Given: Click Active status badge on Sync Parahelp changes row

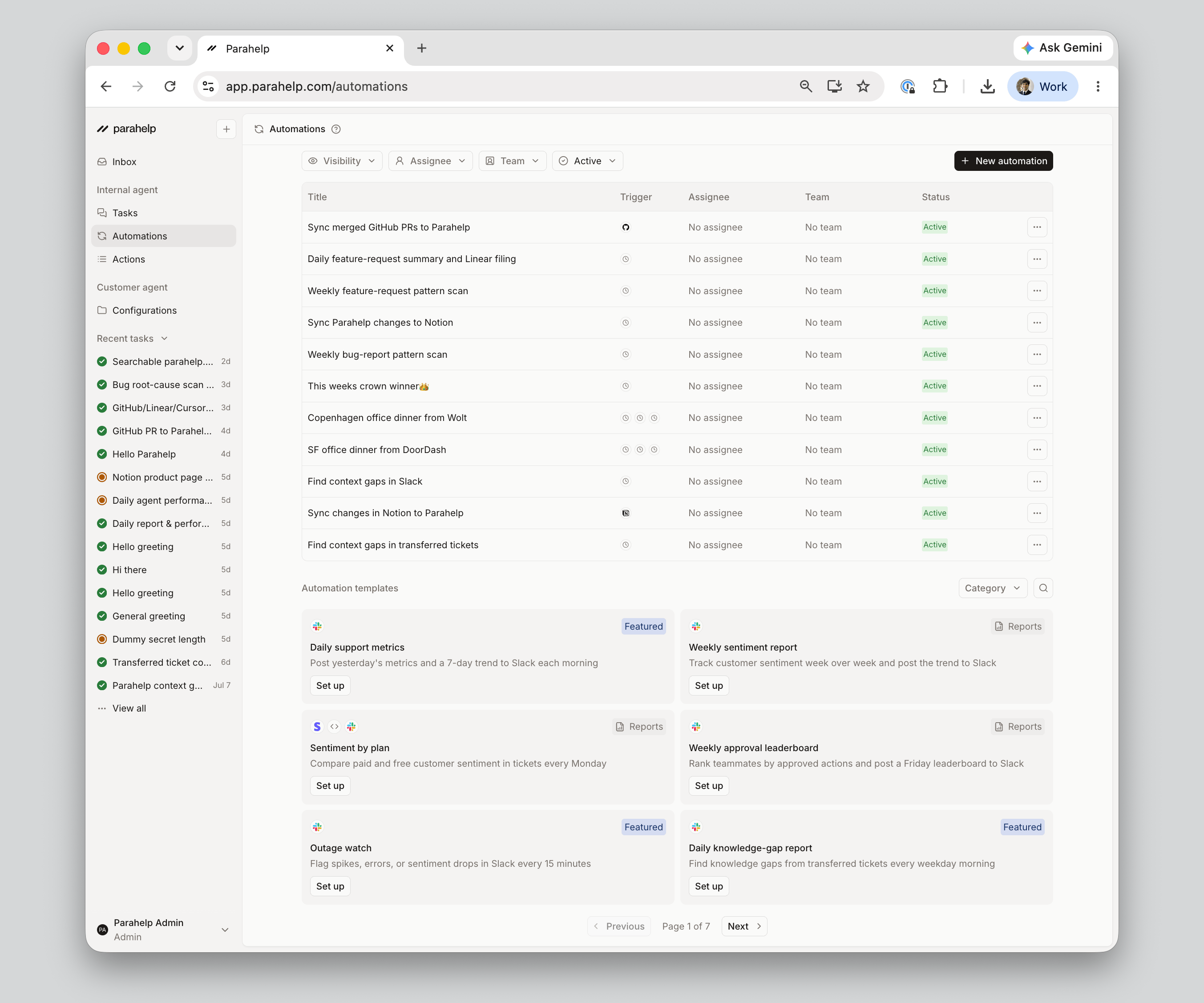Looking at the screenshot, I should pyautogui.click(x=934, y=322).
